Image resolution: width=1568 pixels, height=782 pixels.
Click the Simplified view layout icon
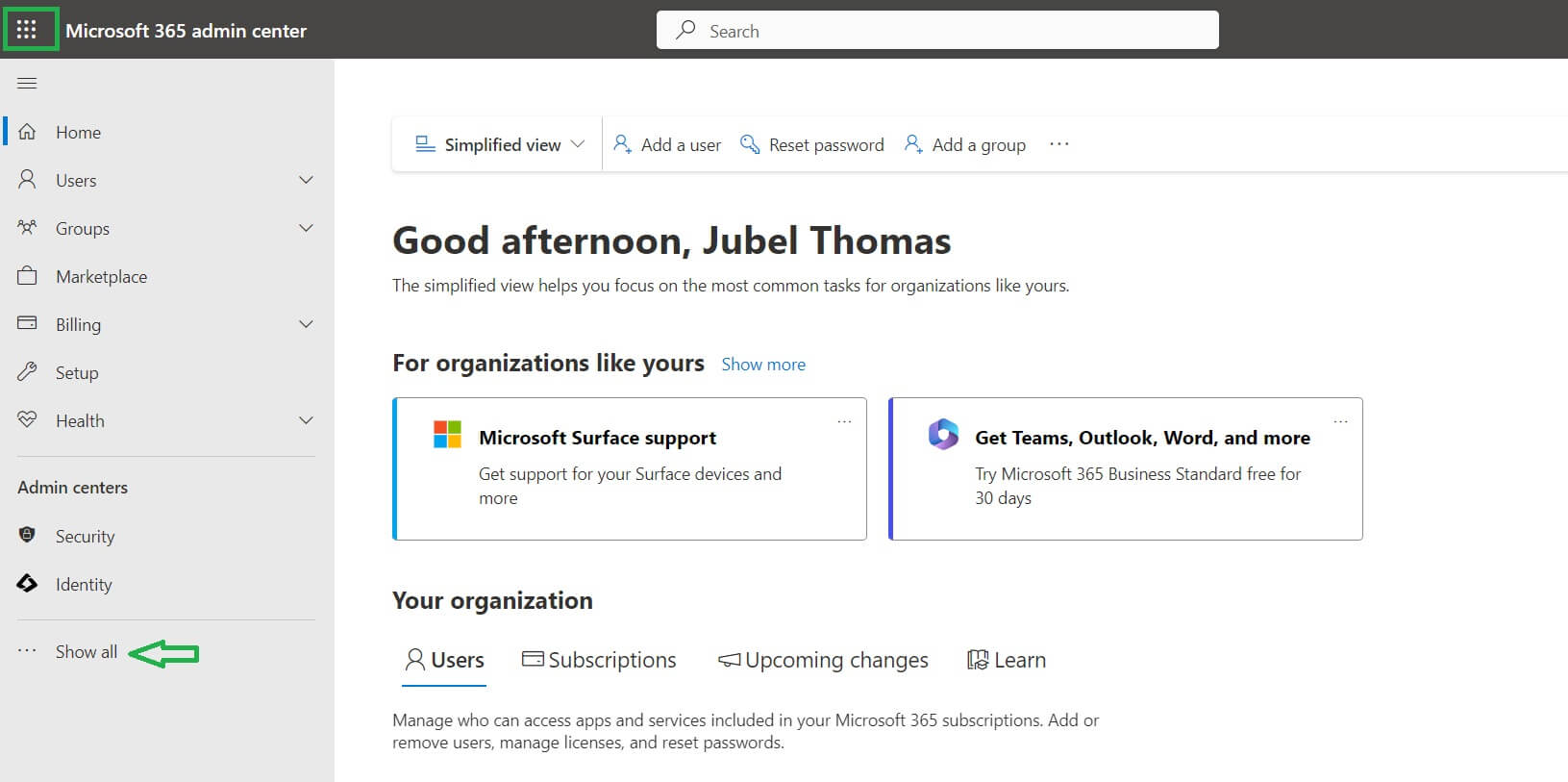click(x=425, y=144)
